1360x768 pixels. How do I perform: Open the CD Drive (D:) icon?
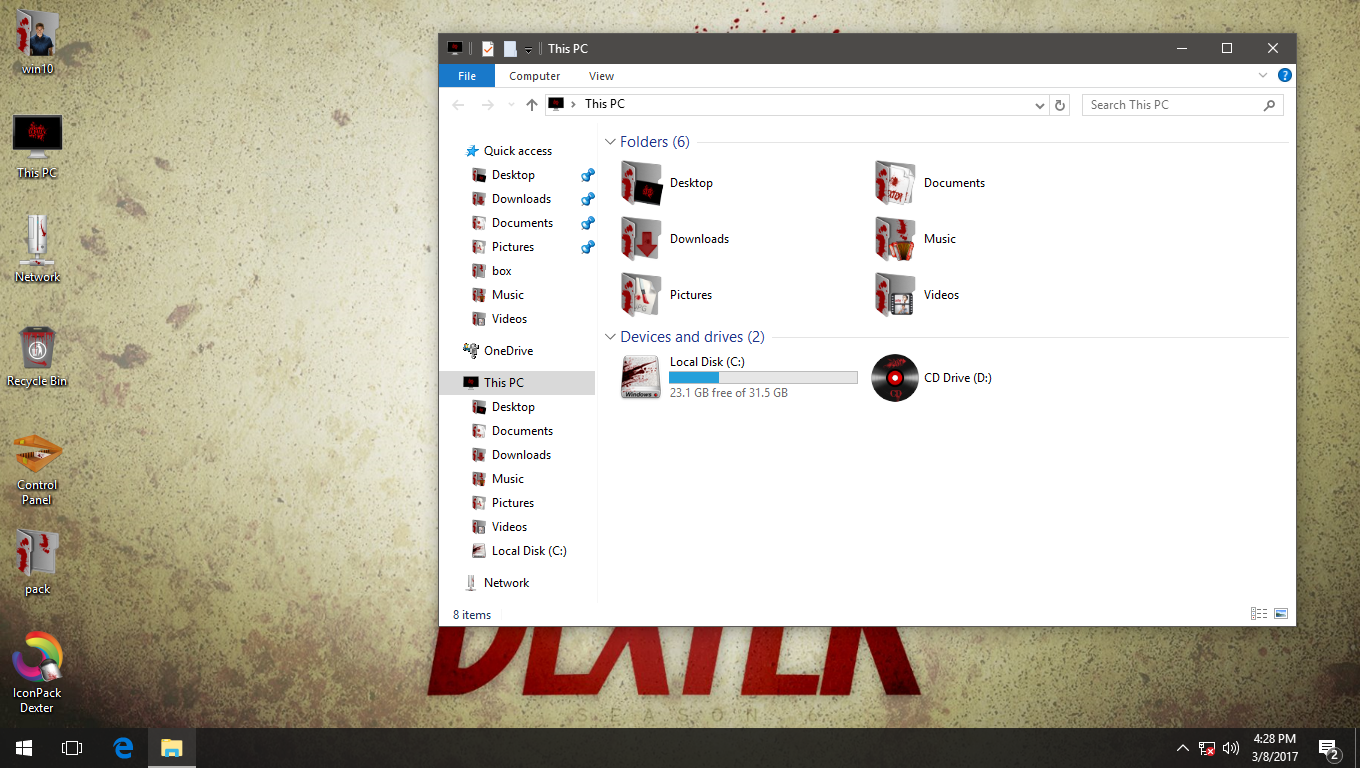click(x=894, y=378)
